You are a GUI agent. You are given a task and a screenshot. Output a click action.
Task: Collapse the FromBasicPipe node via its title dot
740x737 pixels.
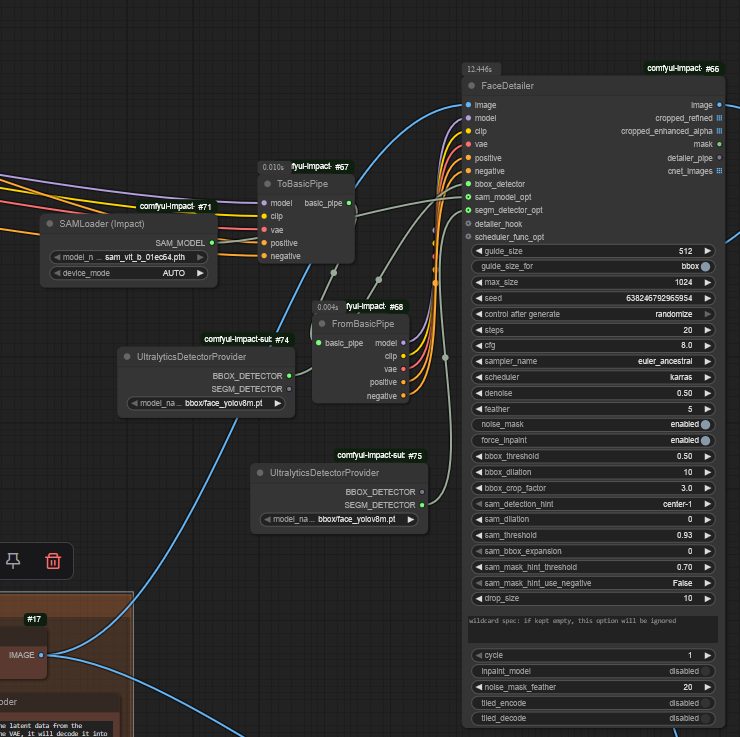point(322,323)
